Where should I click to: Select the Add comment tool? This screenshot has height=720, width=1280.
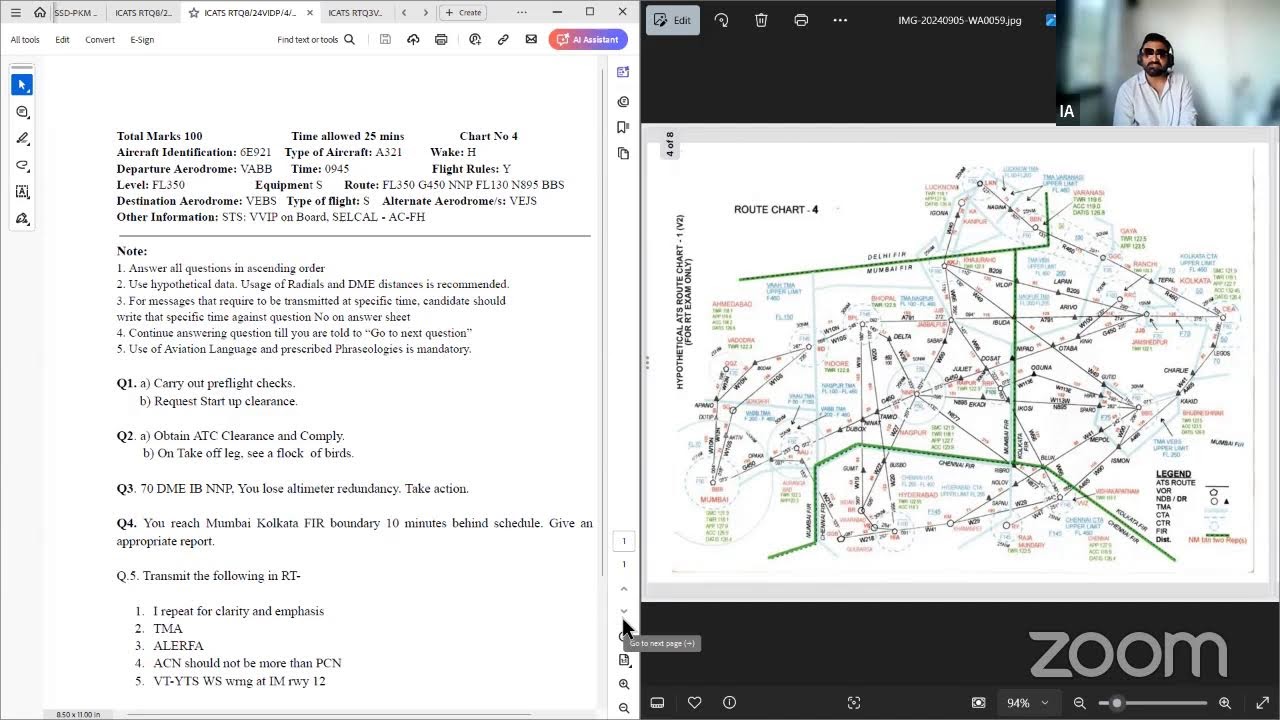click(22, 112)
